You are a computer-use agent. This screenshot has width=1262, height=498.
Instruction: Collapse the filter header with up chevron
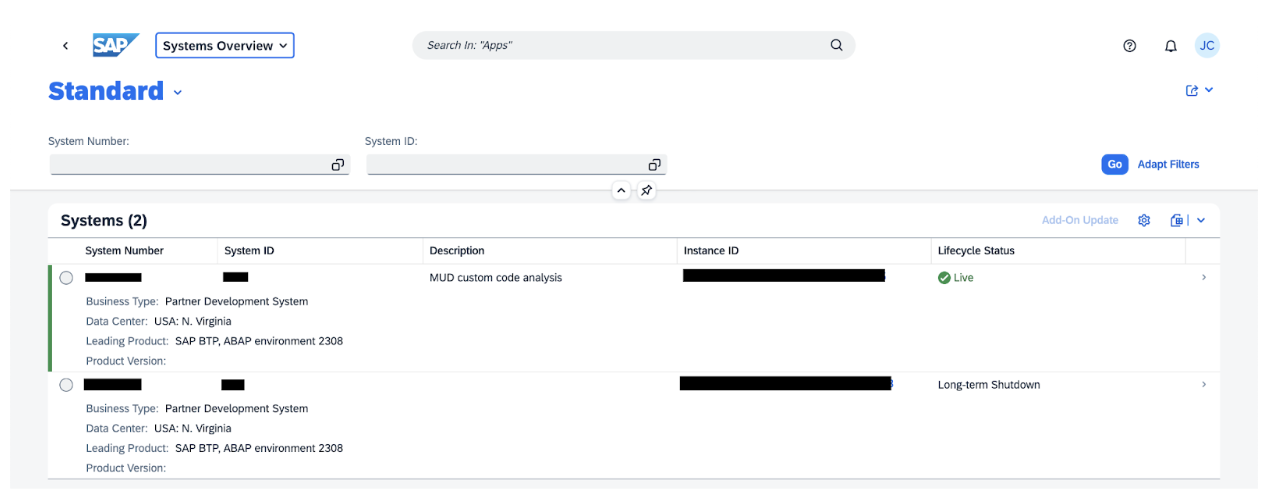pos(621,190)
